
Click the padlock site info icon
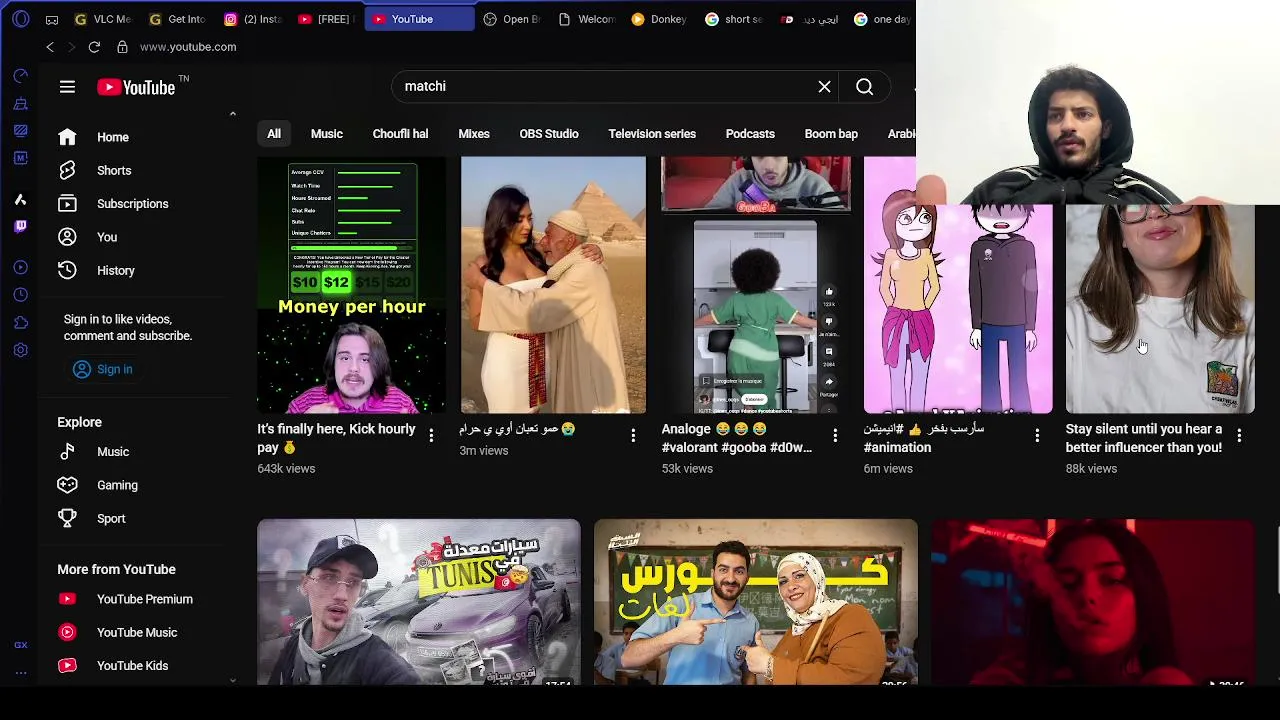click(122, 47)
